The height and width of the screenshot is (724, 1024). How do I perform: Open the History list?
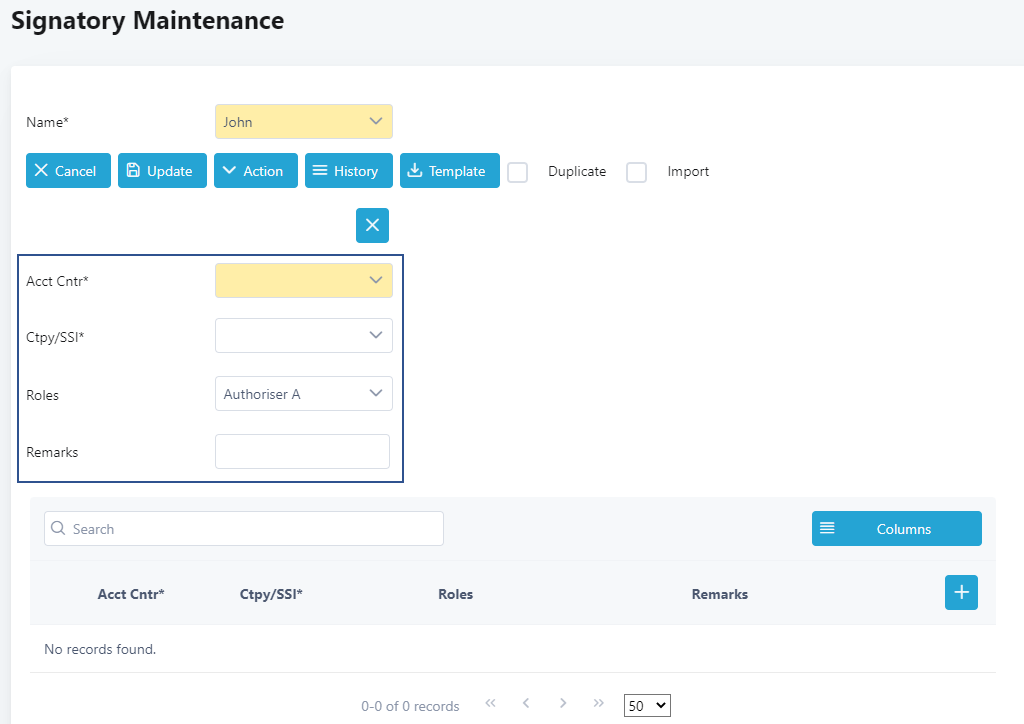click(x=349, y=170)
